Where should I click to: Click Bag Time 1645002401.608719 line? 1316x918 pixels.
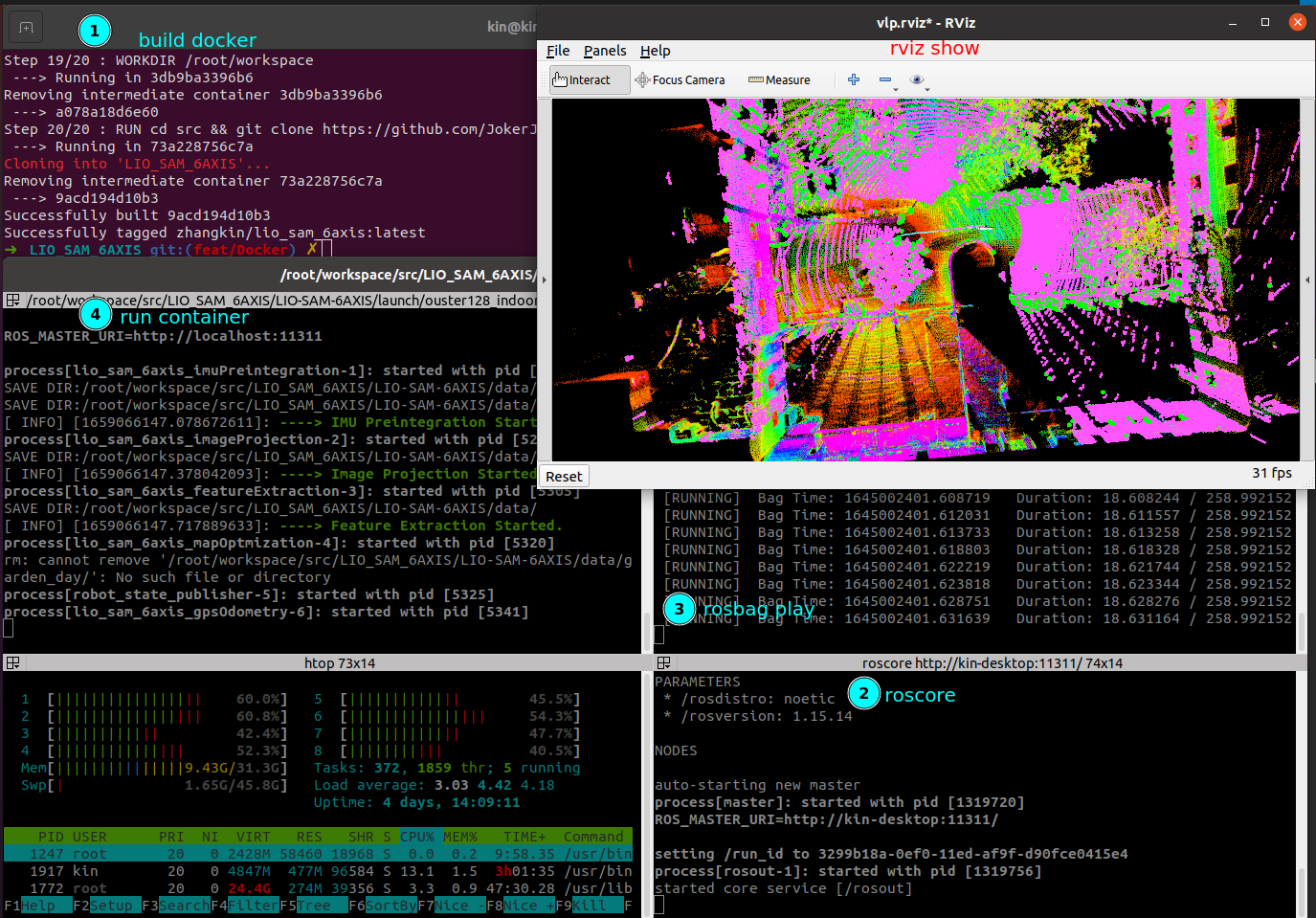(977, 498)
